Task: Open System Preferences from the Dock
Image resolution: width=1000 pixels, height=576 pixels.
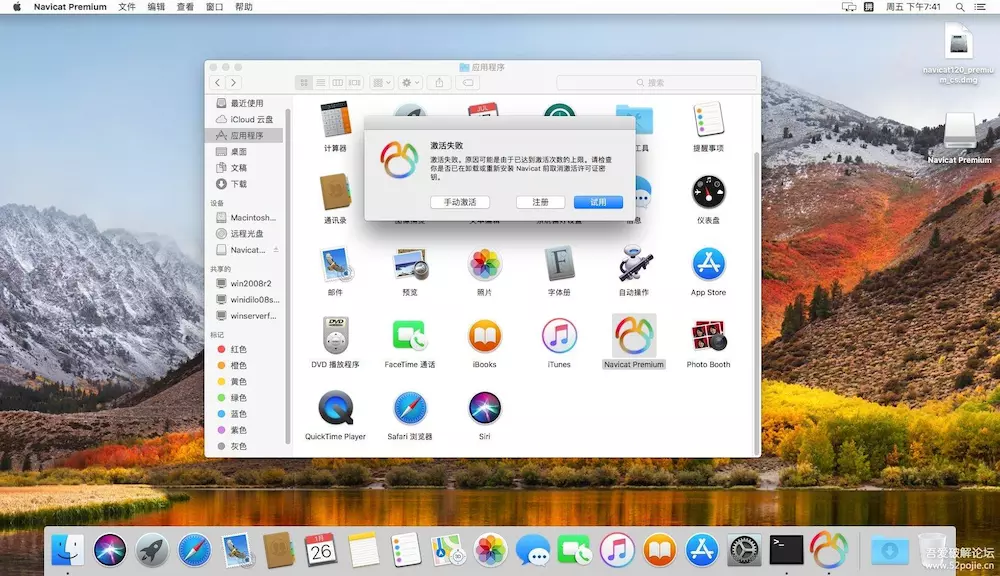Action: [744, 549]
